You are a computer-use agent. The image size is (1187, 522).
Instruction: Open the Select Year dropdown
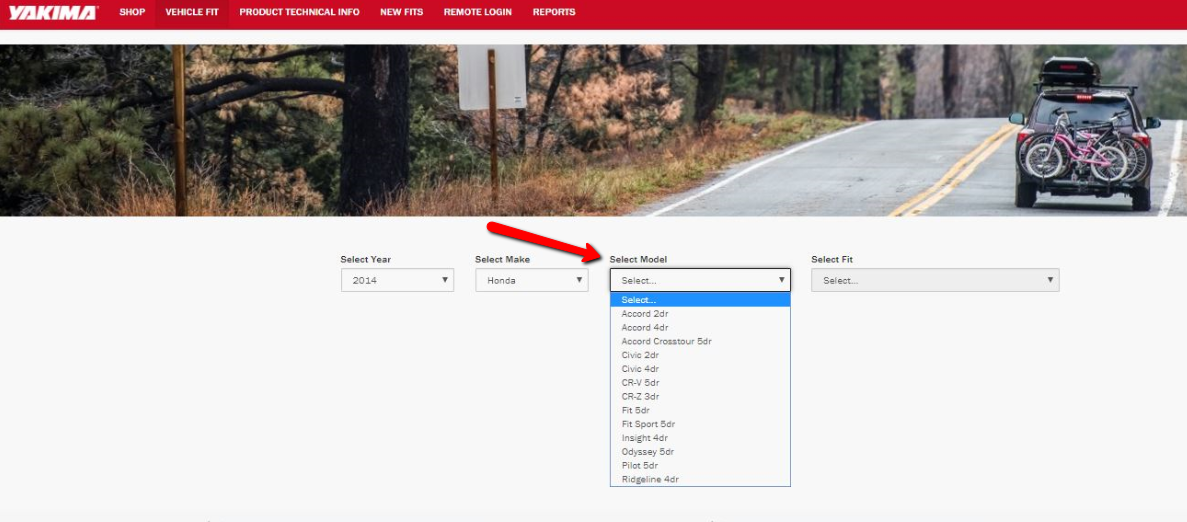point(397,280)
